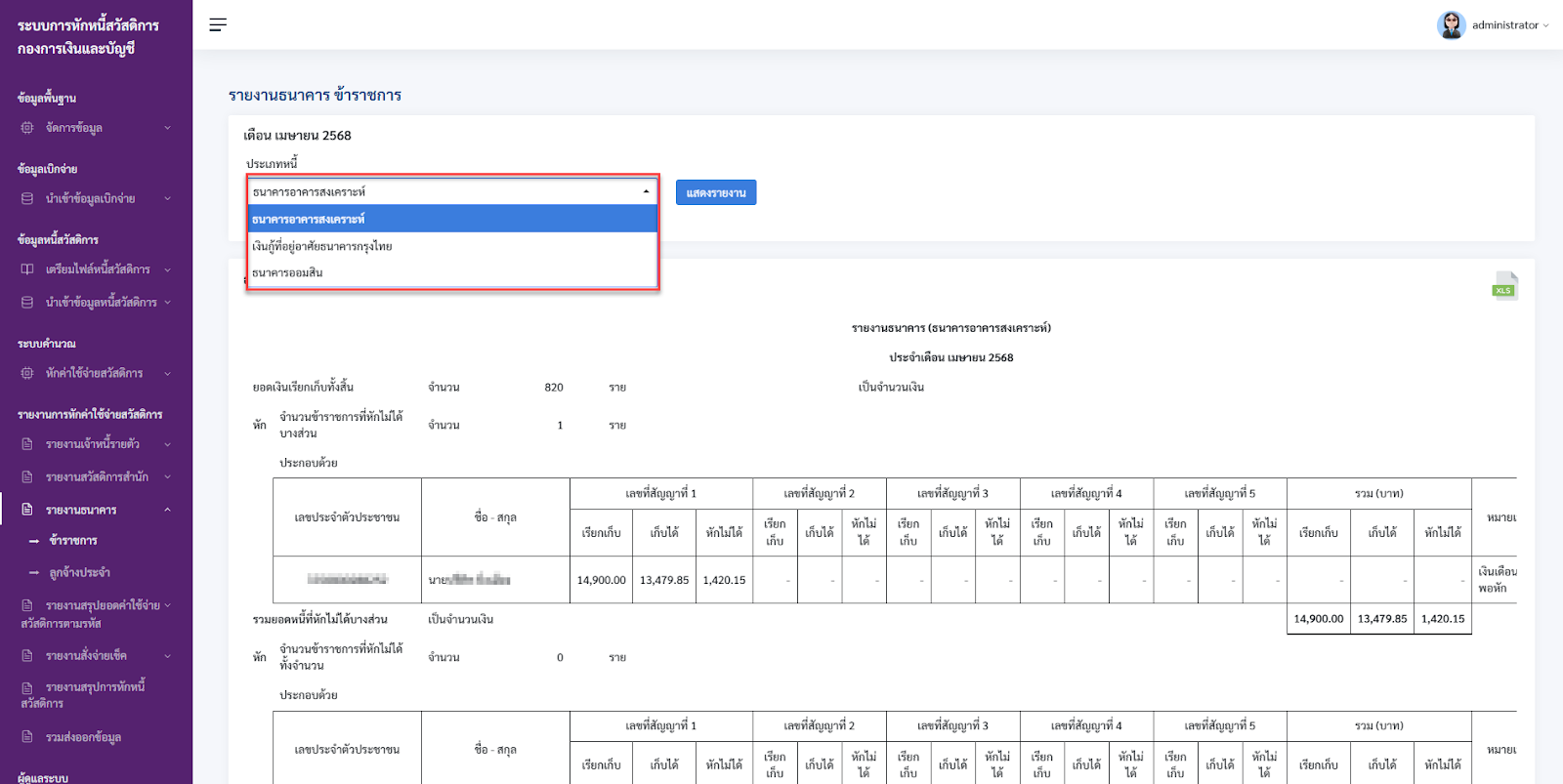
Task: Click the จัดการข้อมูล gear icon
Action: tap(27, 128)
